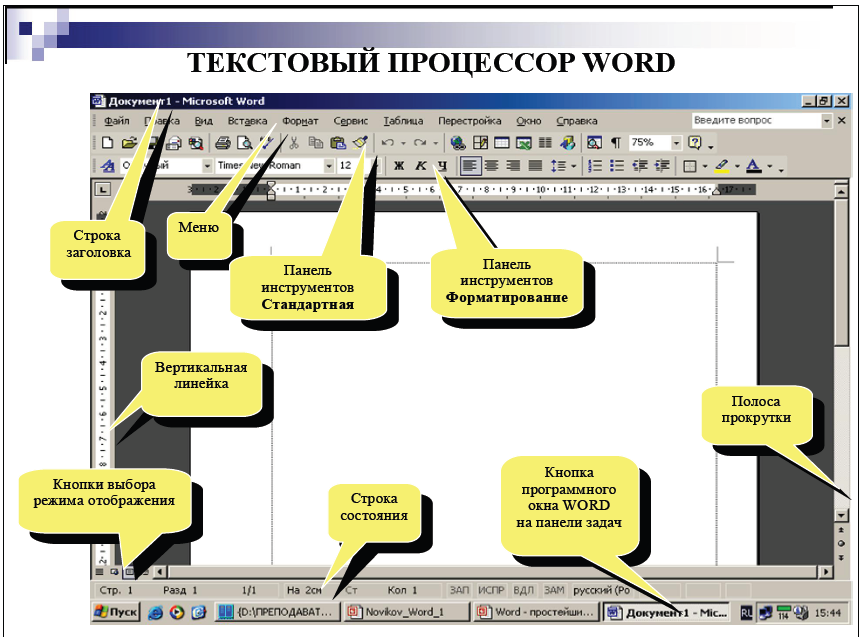Show the Drawing toolbar
The height and width of the screenshot is (637, 865).
tap(567, 143)
